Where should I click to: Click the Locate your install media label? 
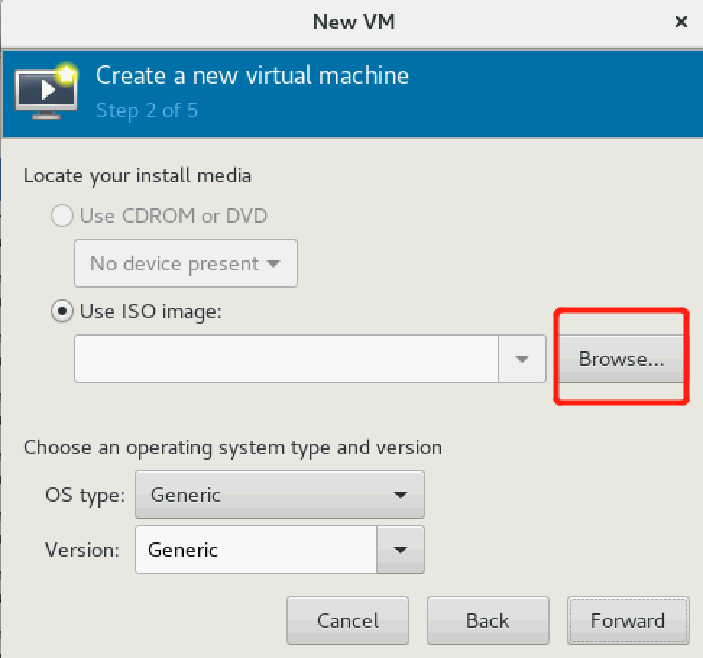[x=137, y=176]
